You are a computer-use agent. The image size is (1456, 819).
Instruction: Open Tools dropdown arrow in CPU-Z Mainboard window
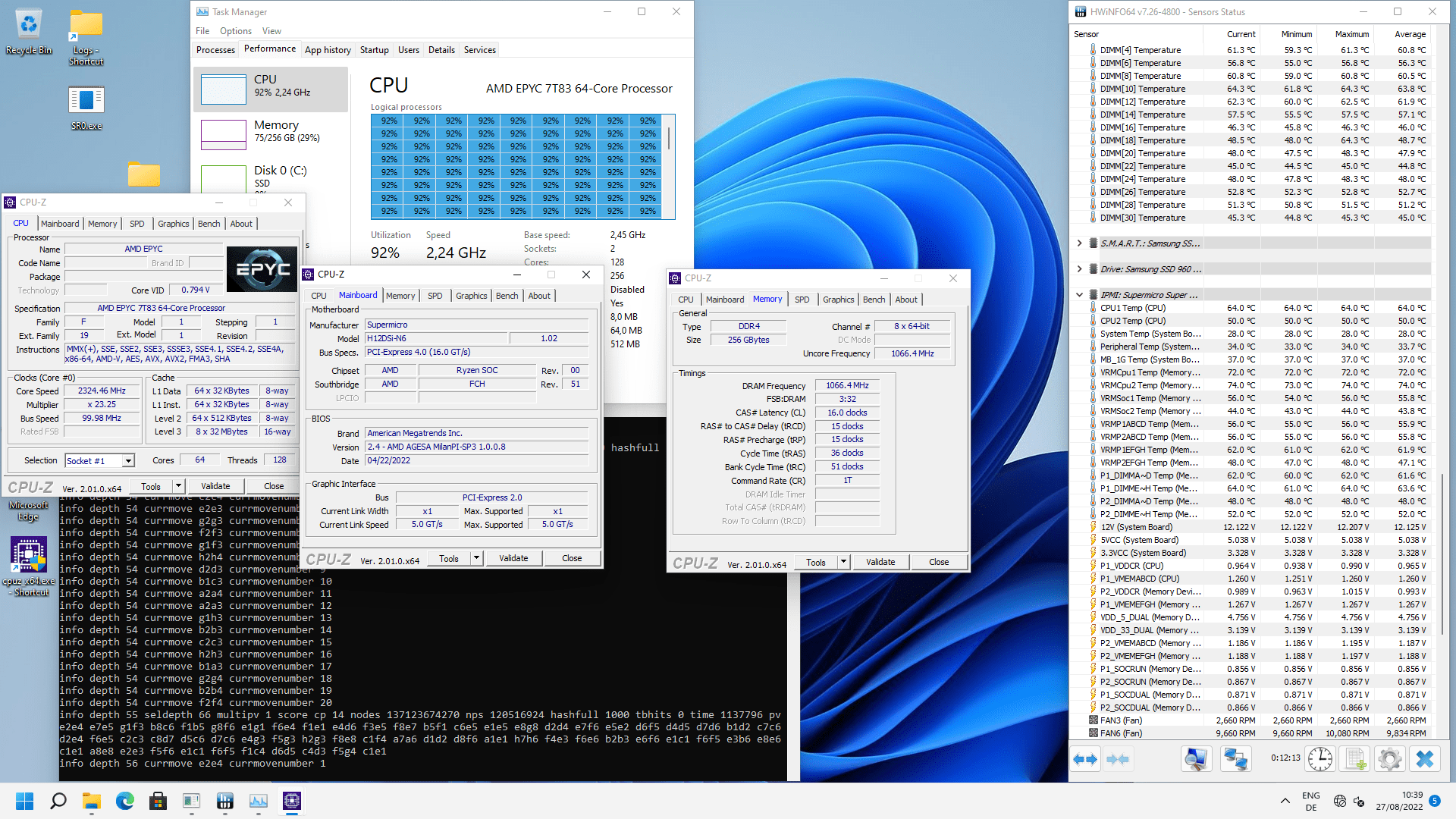477,558
